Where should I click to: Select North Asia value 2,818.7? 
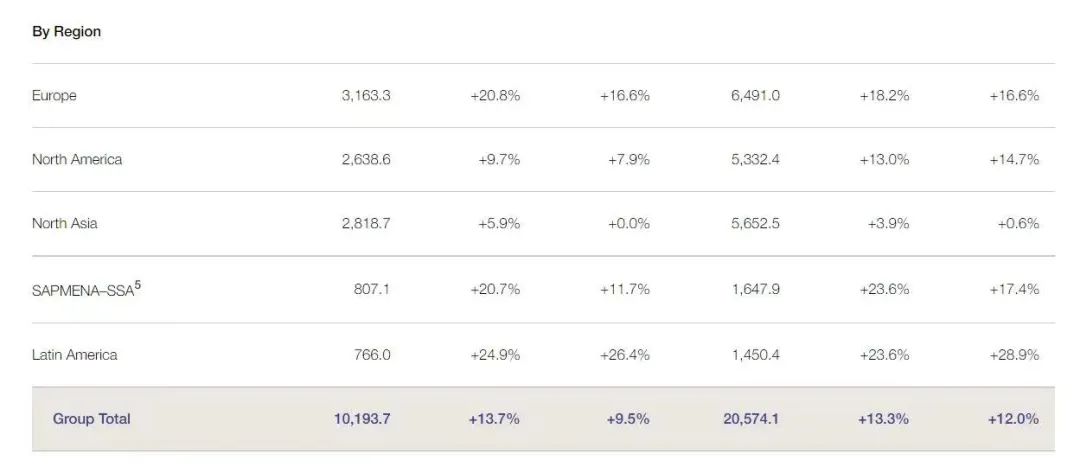click(x=366, y=223)
